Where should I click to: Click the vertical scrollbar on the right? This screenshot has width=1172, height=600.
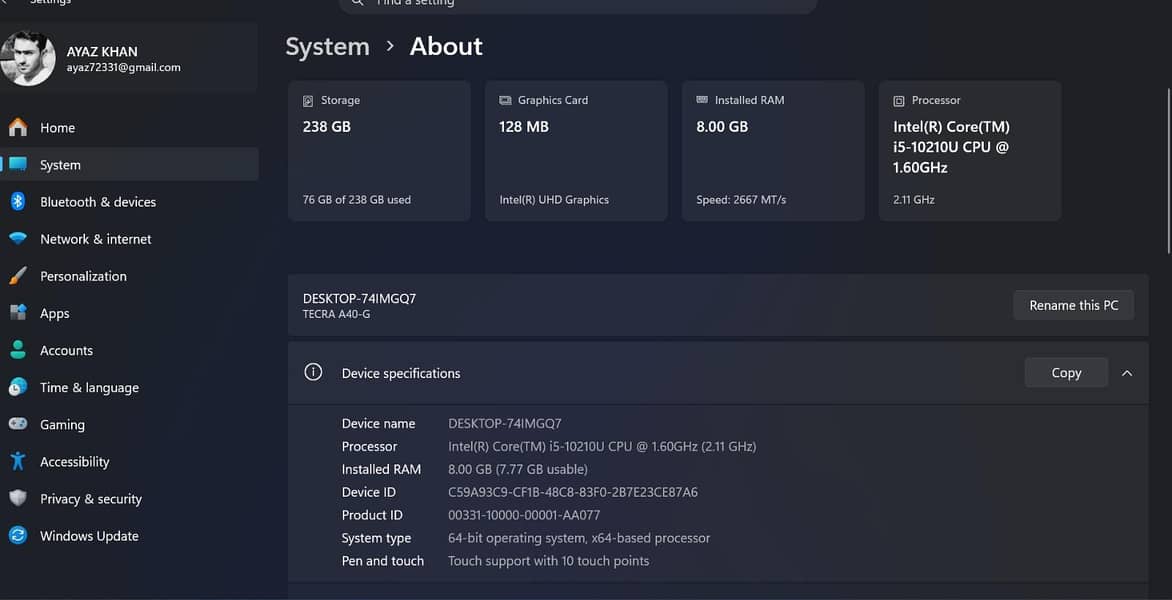[x=1168, y=170]
